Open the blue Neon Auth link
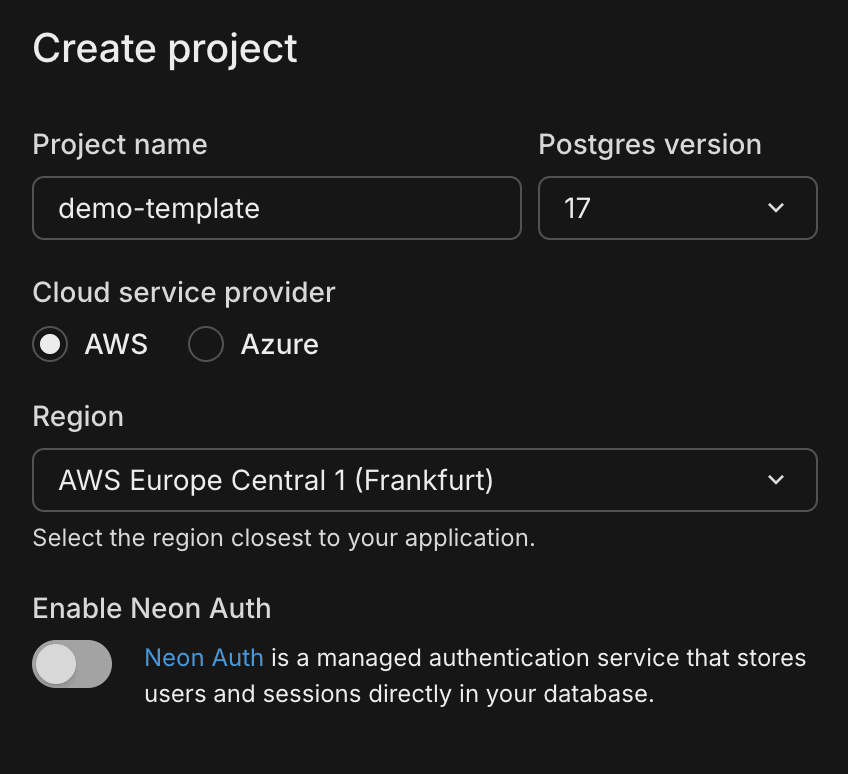848x774 pixels. click(x=204, y=658)
